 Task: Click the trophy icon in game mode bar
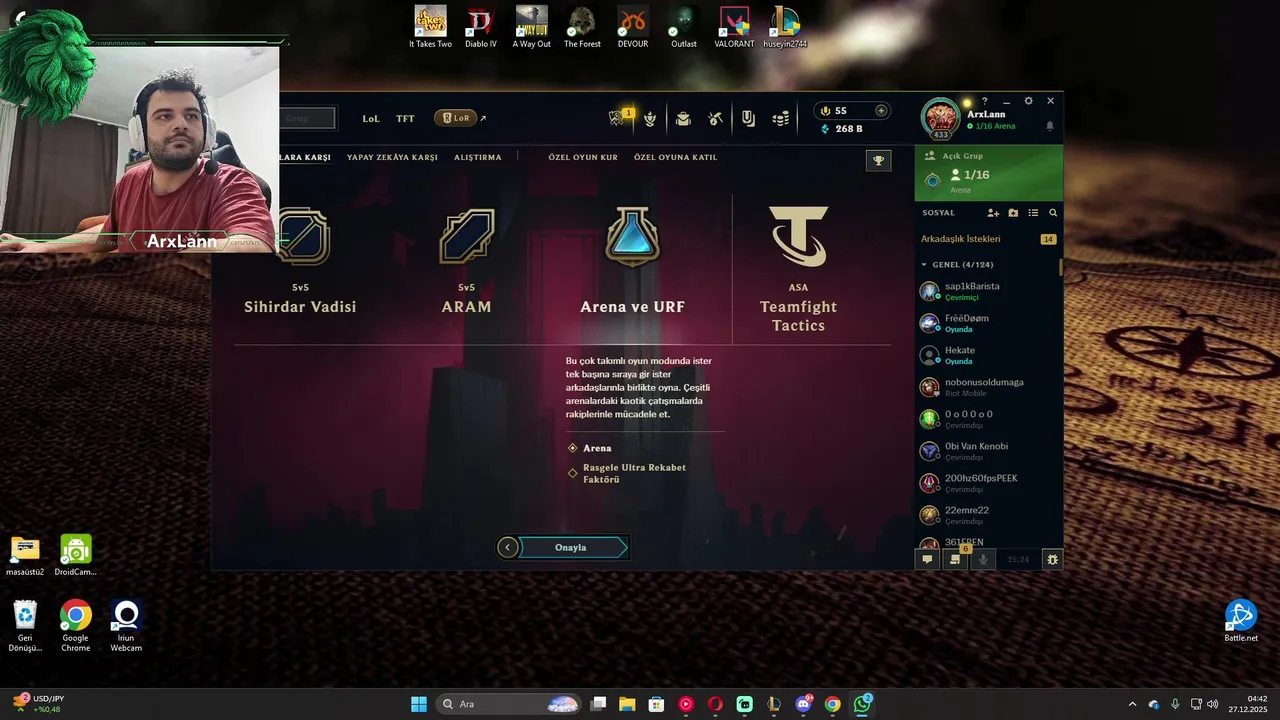(878, 160)
